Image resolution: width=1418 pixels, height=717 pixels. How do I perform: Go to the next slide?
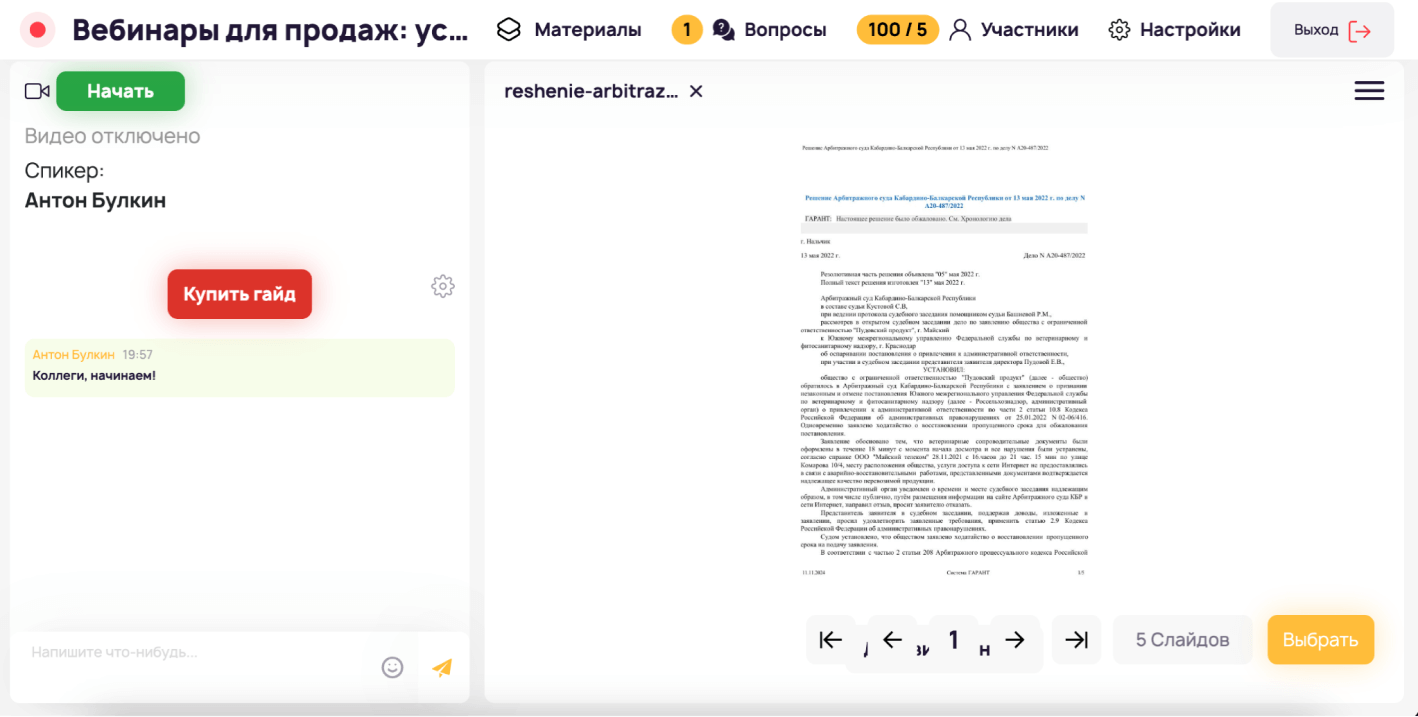[1015, 640]
